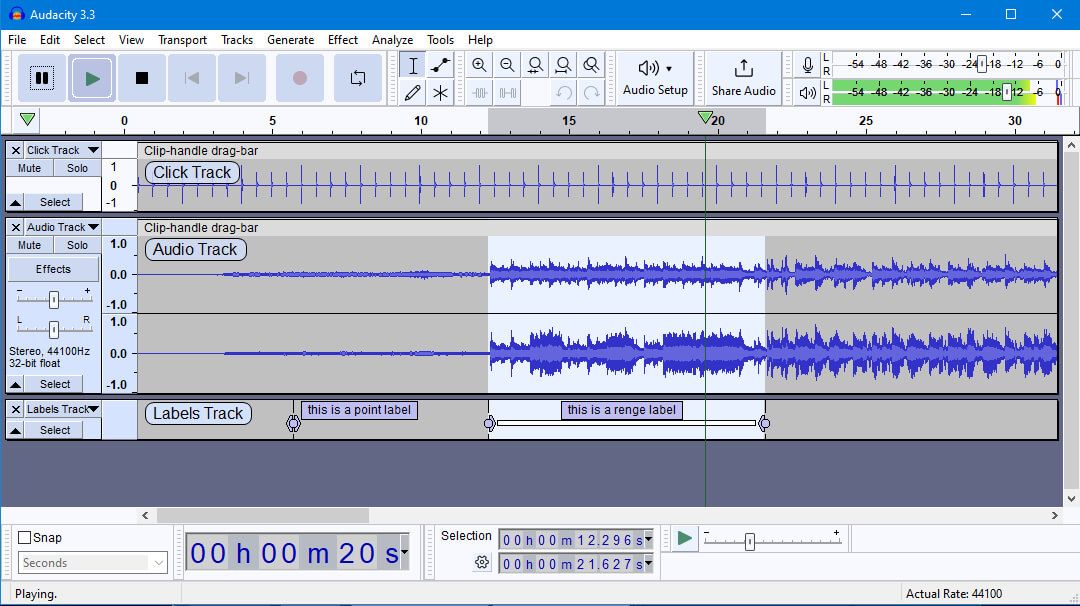Close the Click Track
Viewport: 1080px width, 606px height.
[15, 150]
